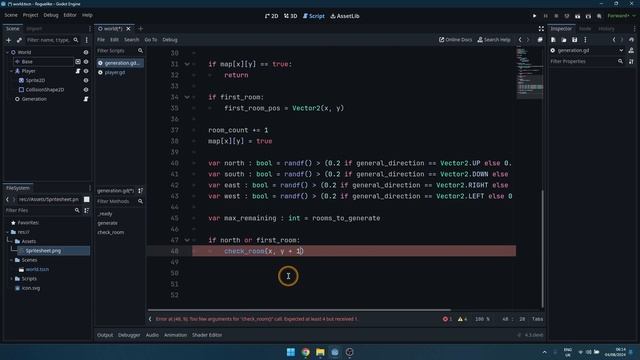Viewport: 640px width, 360px height.
Task: Open the Forward+ renderer dropdown
Action: coord(622,16)
